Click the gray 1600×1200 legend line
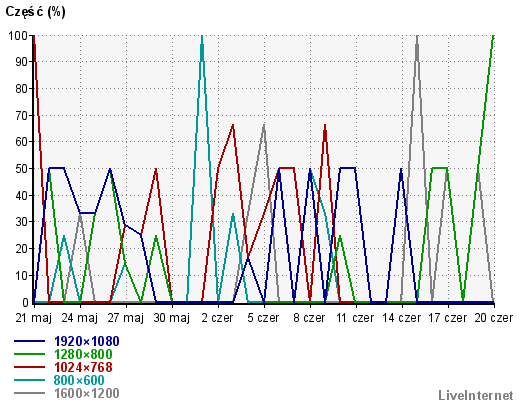The image size is (520, 405). click(x=29, y=393)
